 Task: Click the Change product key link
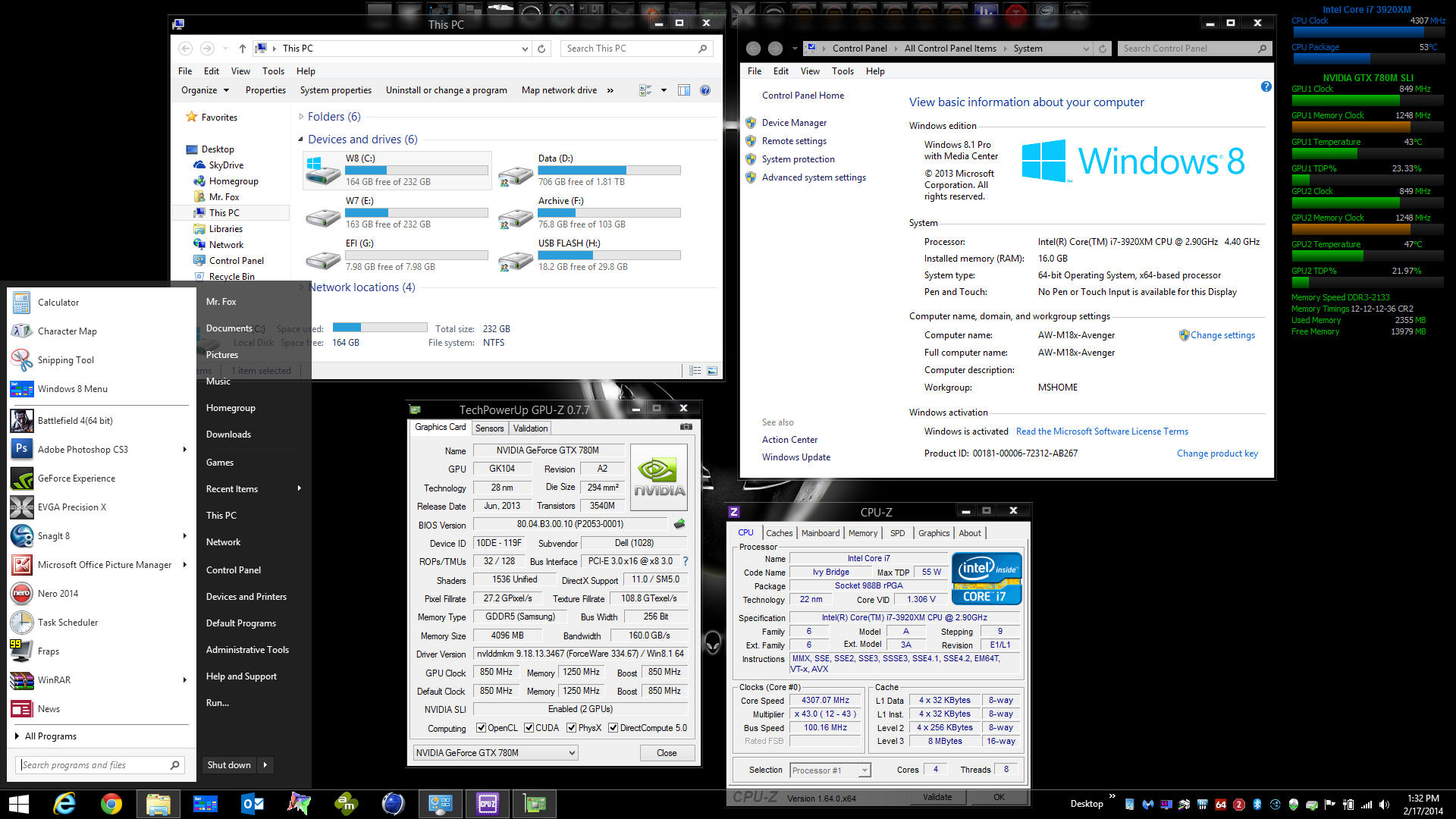click(1217, 453)
